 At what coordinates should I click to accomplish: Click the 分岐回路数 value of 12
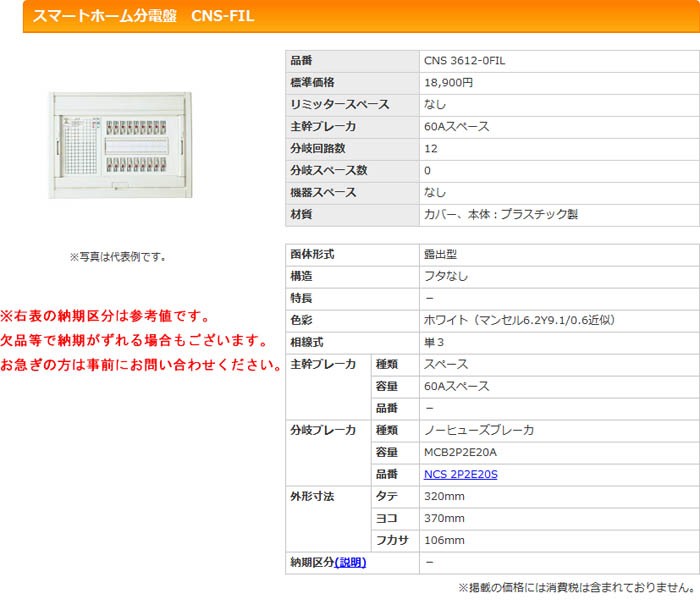coord(431,148)
